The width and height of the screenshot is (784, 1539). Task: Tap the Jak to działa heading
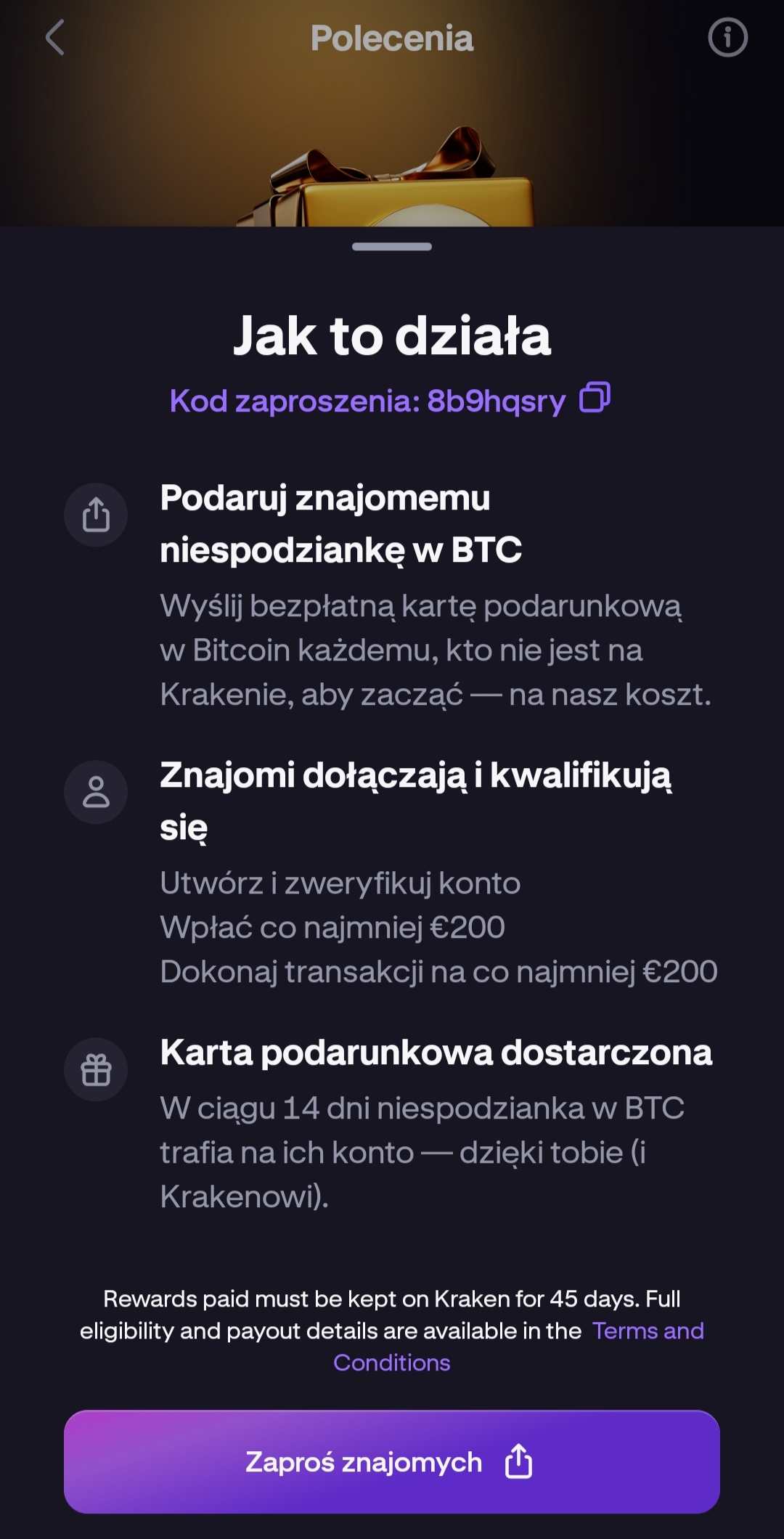392,336
